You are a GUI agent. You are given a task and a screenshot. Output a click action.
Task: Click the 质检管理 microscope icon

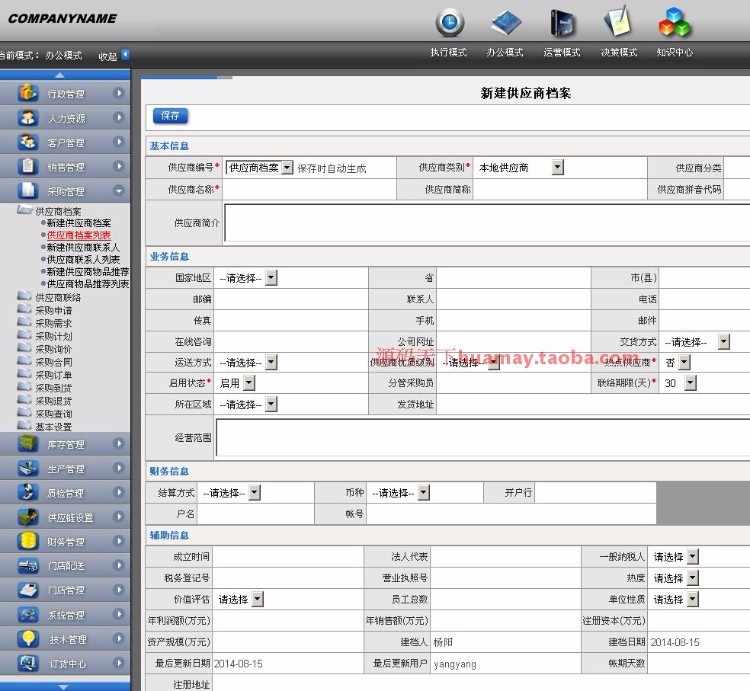coord(28,492)
